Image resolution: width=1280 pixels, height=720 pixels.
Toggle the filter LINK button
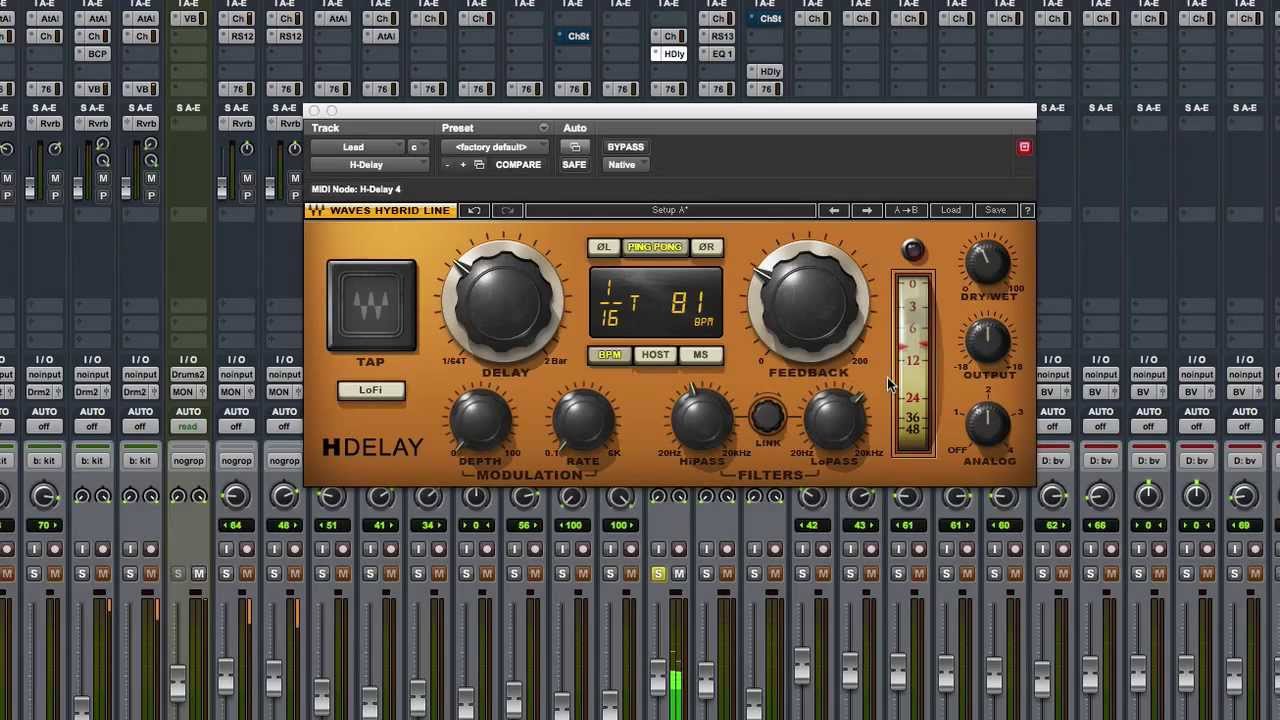click(x=768, y=415)
